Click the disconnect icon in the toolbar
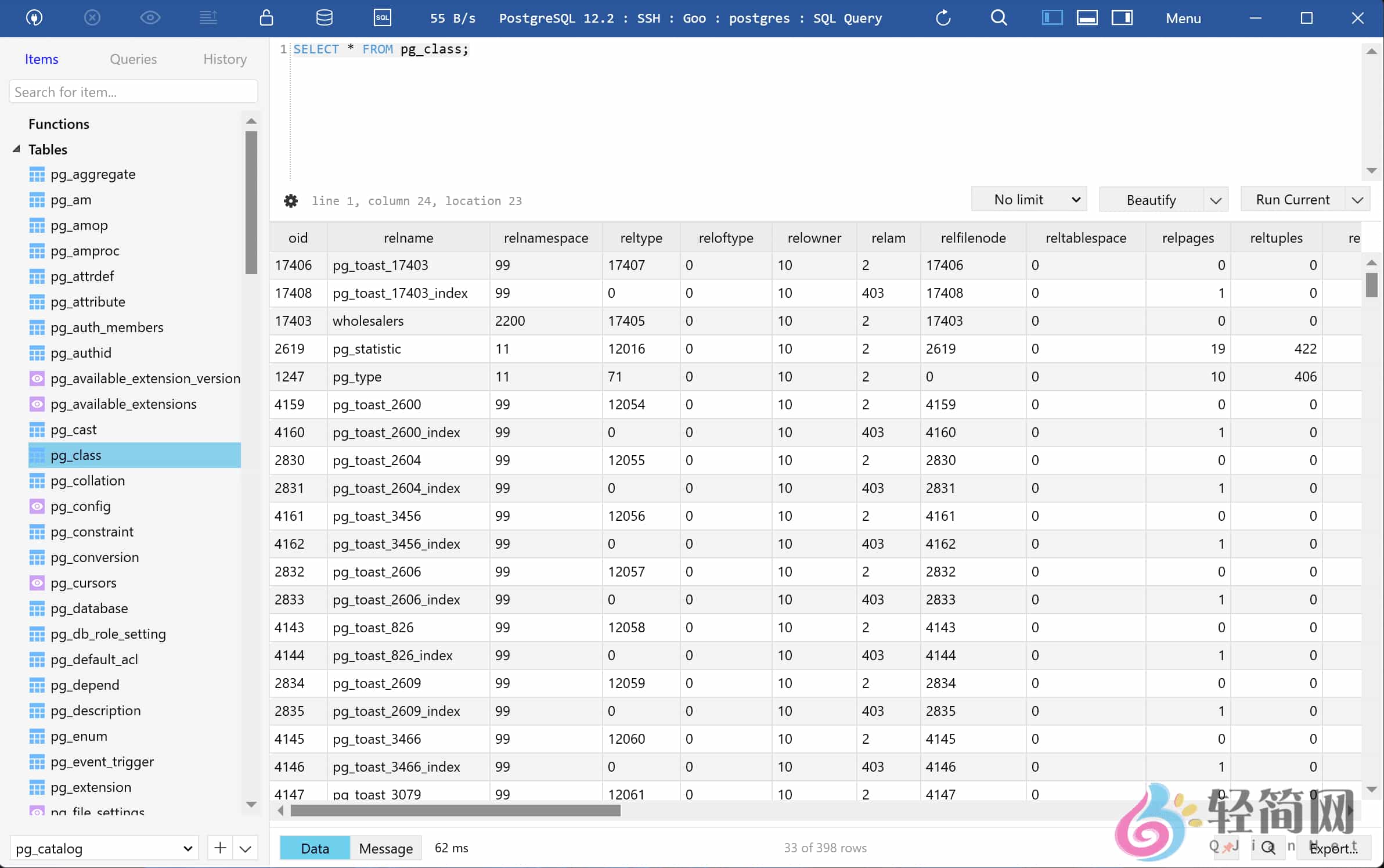The height and width of the screenshot is (868, 1384). [x=92, y=18]
